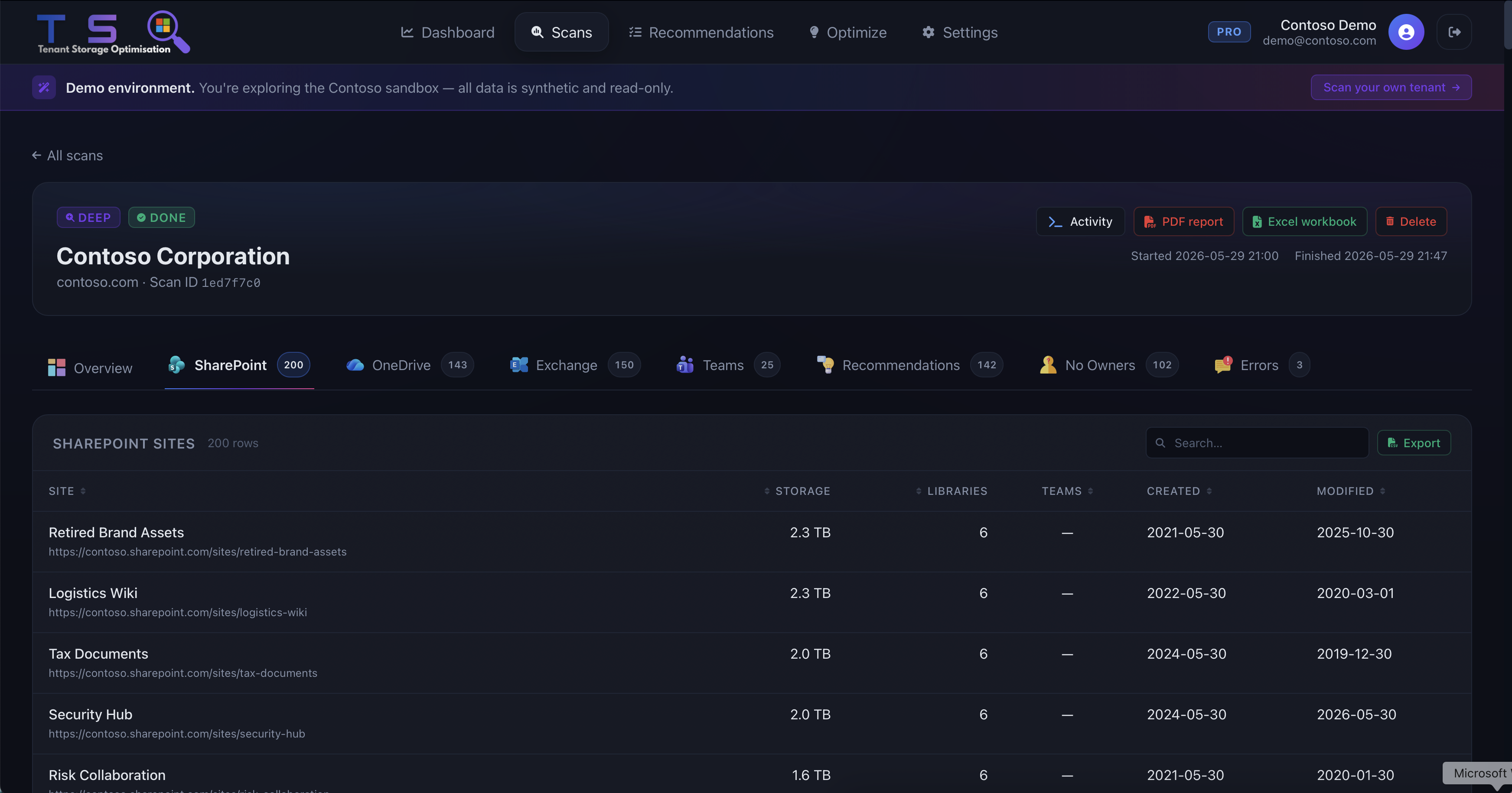Switch to the Teams tab
1512x793 pixels.
(728, 365)
